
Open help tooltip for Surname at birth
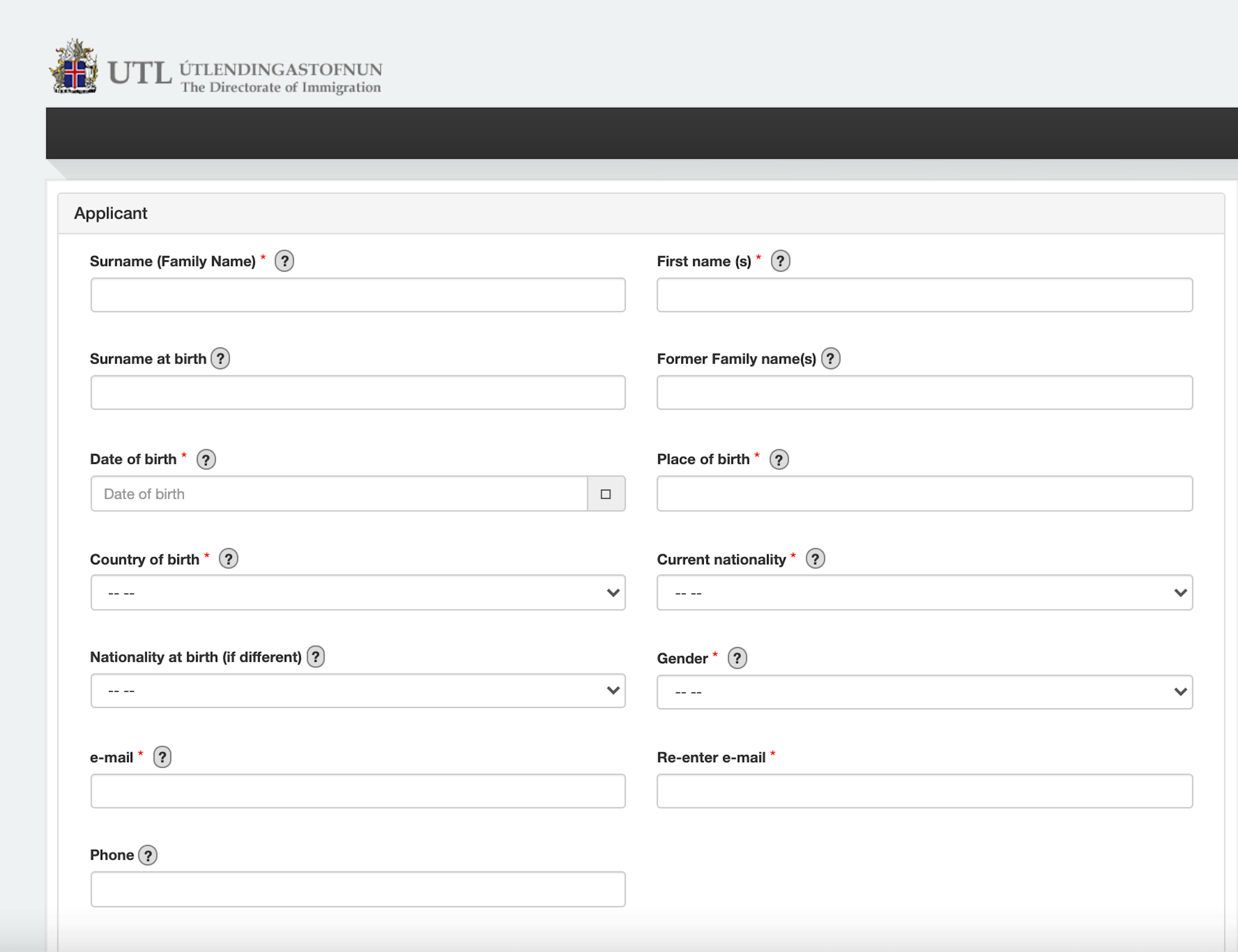pyautogui.click(x=220, y=359)
